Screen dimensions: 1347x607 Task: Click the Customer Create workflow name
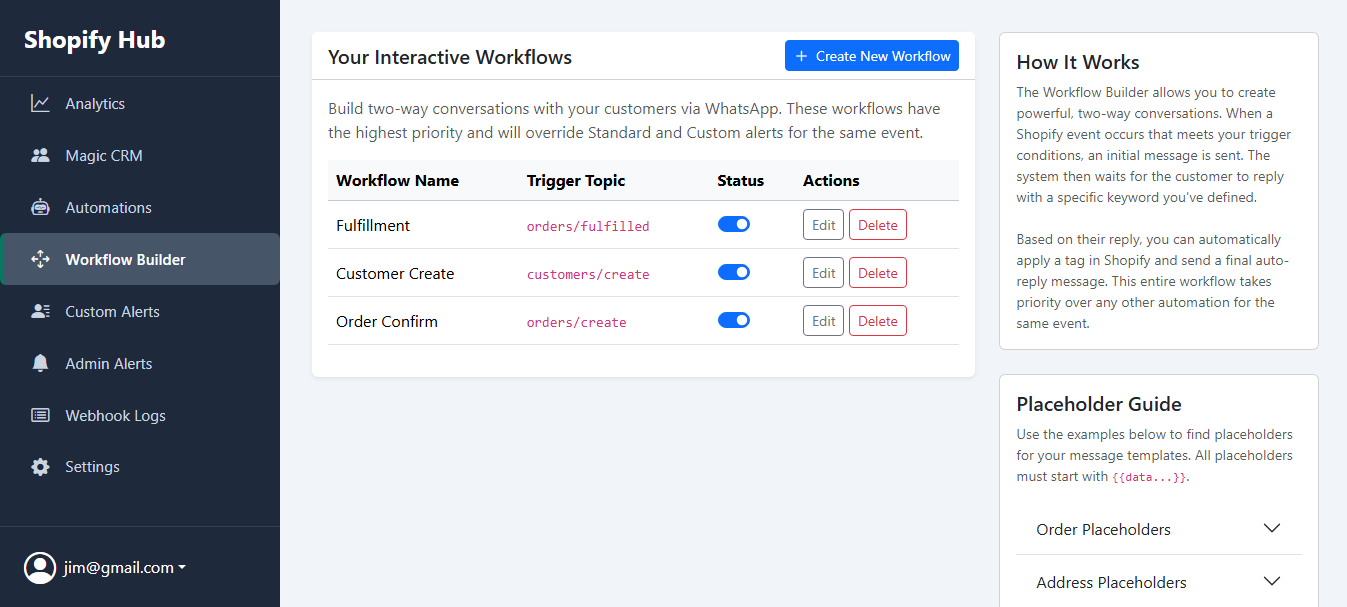(395, 273)
